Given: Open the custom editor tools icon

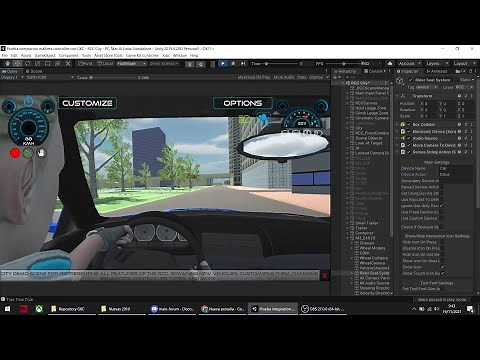Looking at the screenshot, I should click(x=68, y=64).
